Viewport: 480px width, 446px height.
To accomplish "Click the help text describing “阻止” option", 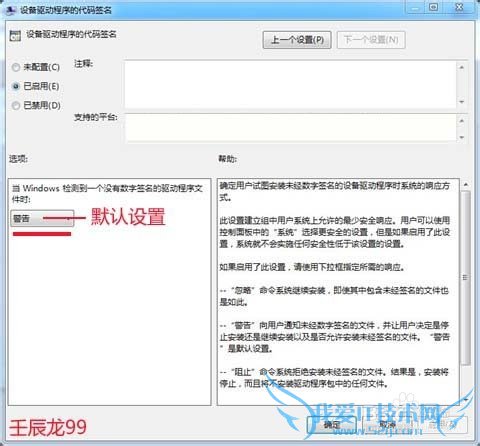I will click(x=334, y=377).
